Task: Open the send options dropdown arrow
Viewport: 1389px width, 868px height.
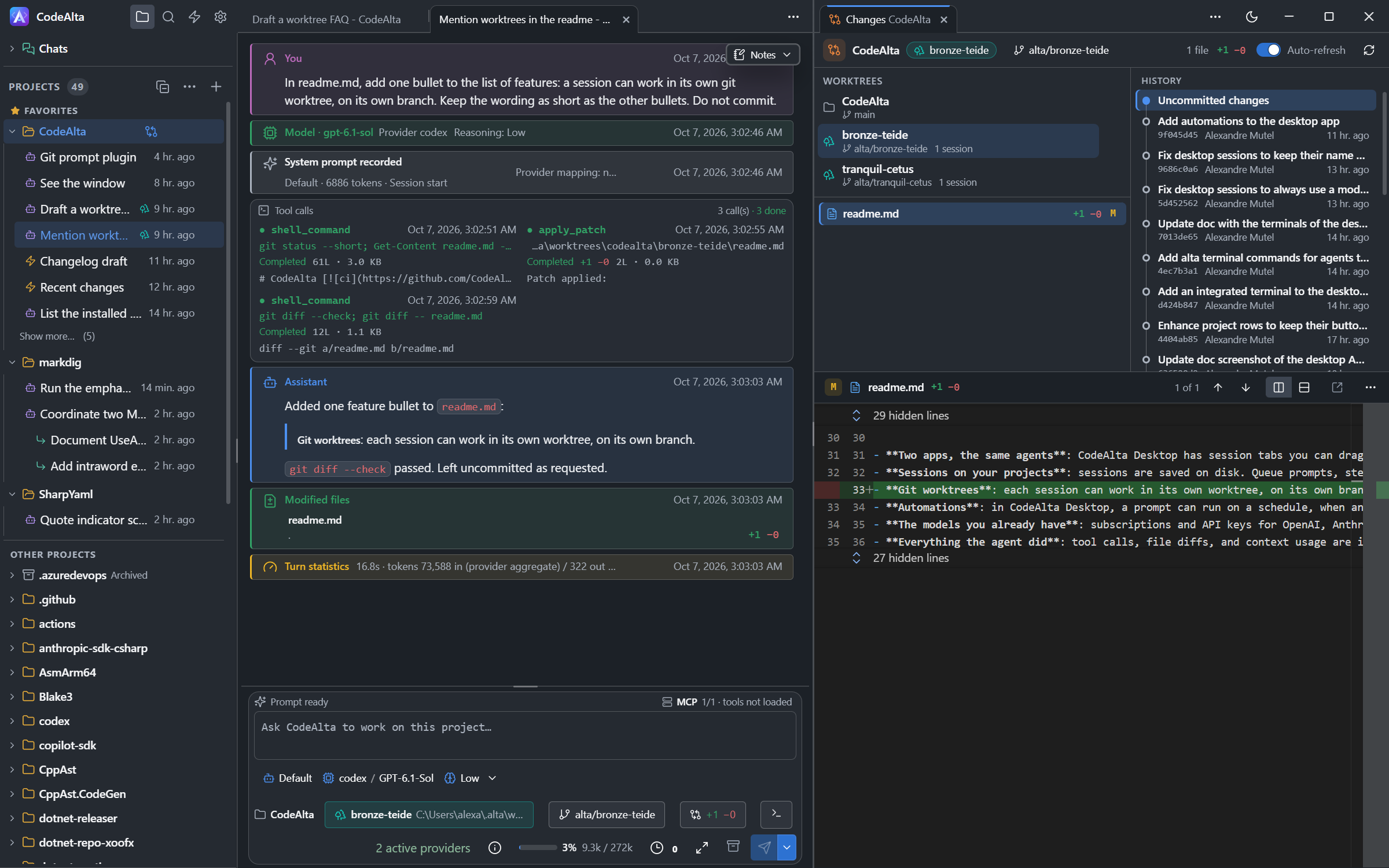Action: click(787, 848)
